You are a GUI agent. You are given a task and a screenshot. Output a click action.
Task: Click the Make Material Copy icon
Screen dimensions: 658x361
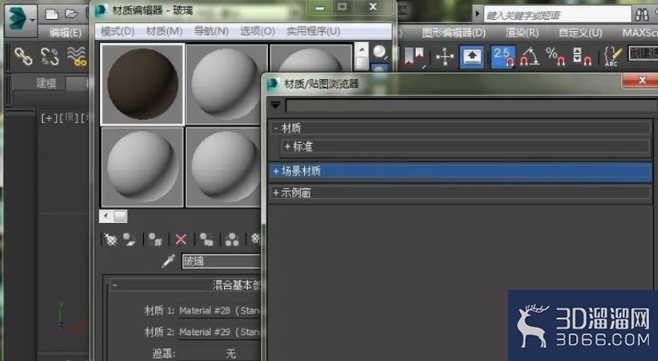coord(206,240)
